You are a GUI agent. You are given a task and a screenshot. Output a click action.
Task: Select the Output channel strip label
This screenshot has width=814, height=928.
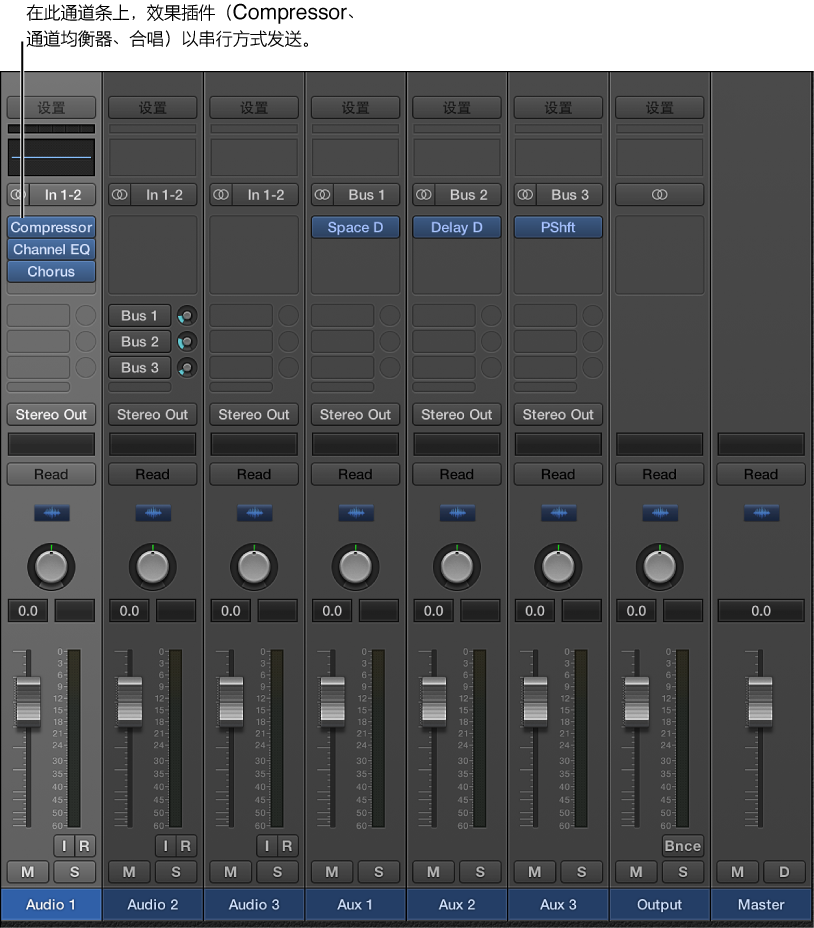pyautogui.click(x=659, y=905)
